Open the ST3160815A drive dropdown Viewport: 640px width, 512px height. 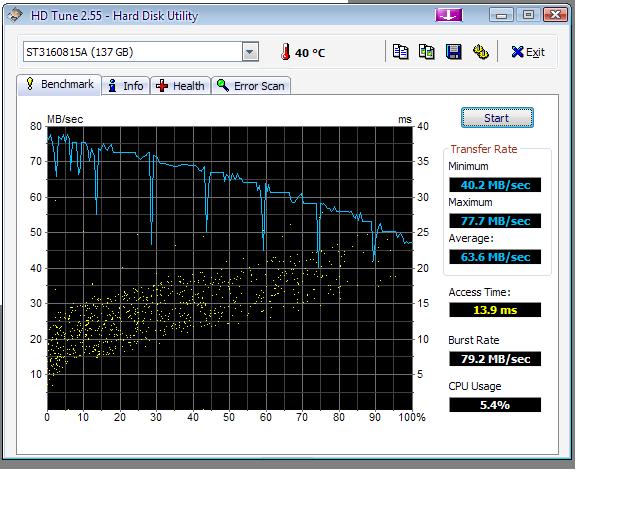coord(250,52)
